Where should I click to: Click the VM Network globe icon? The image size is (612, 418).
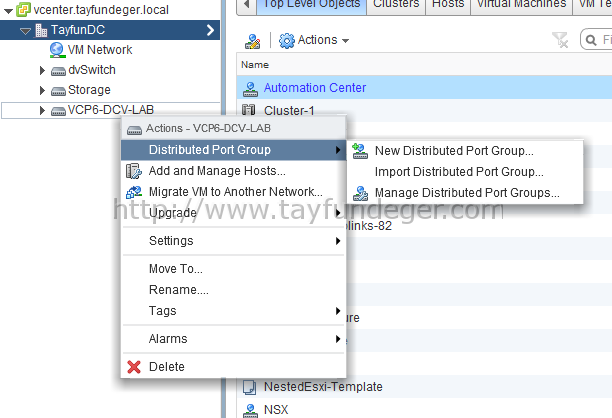coord(57,50)
